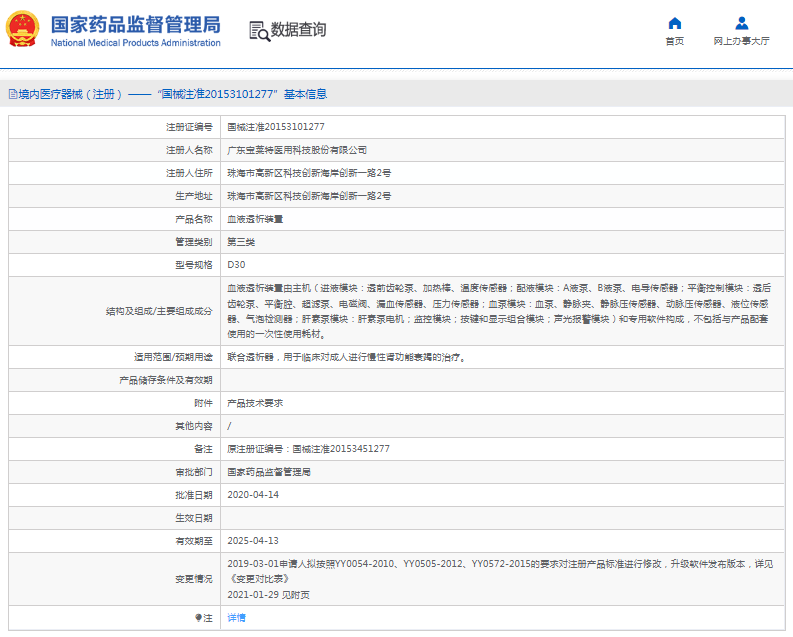Open the 首页 menu label
The image size is (793, 637).
674,42
